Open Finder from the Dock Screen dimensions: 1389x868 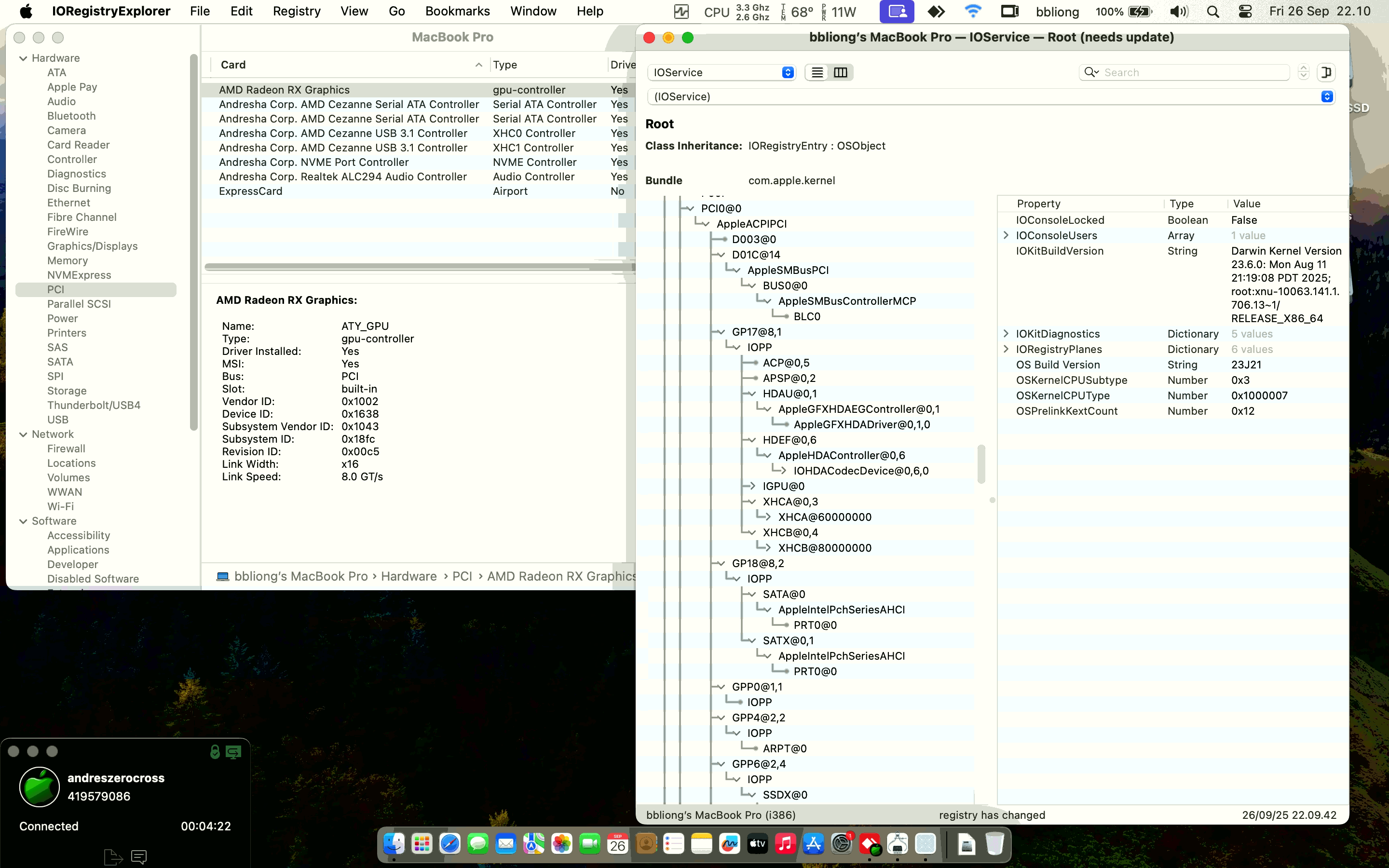(x=394, y=844)
